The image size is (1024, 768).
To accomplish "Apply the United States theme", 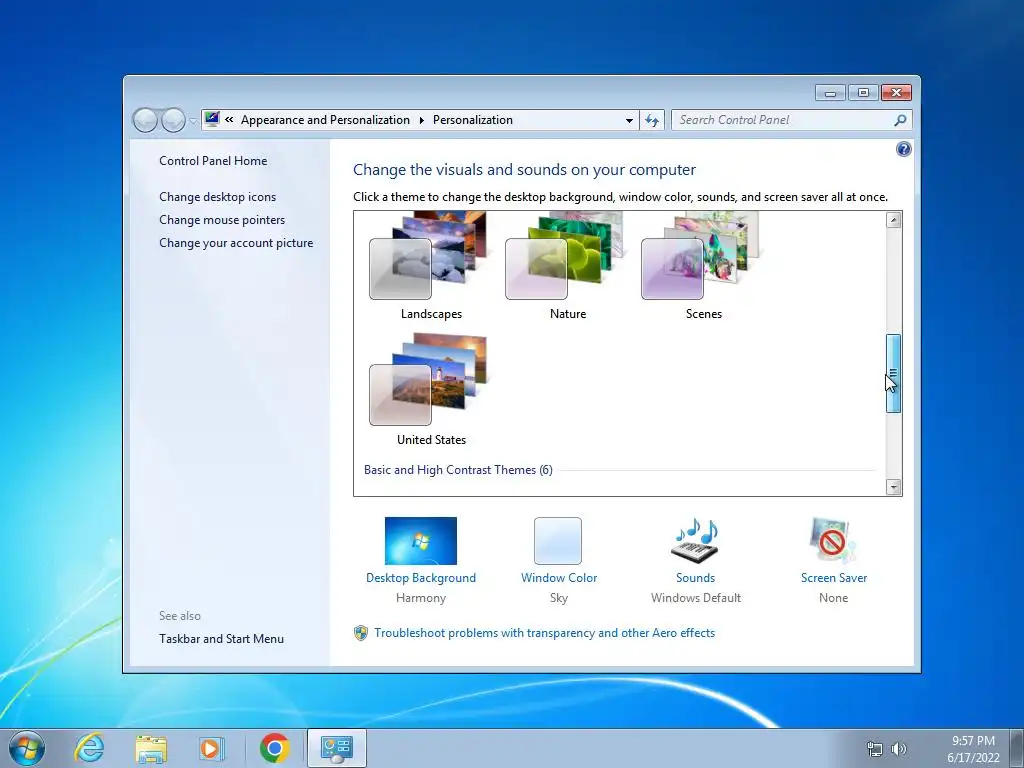I will pos(428,390).
